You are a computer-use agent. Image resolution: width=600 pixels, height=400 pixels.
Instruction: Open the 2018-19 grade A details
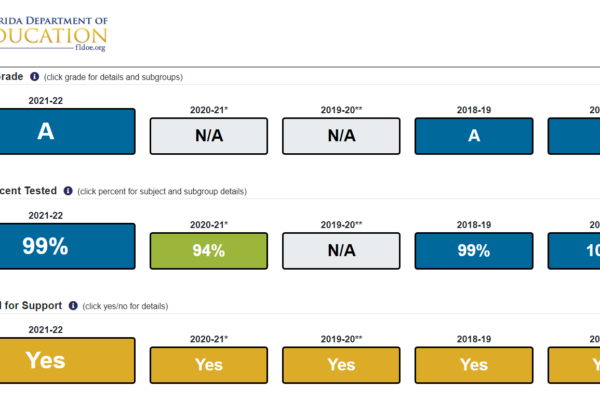click(x=473, y=136)
